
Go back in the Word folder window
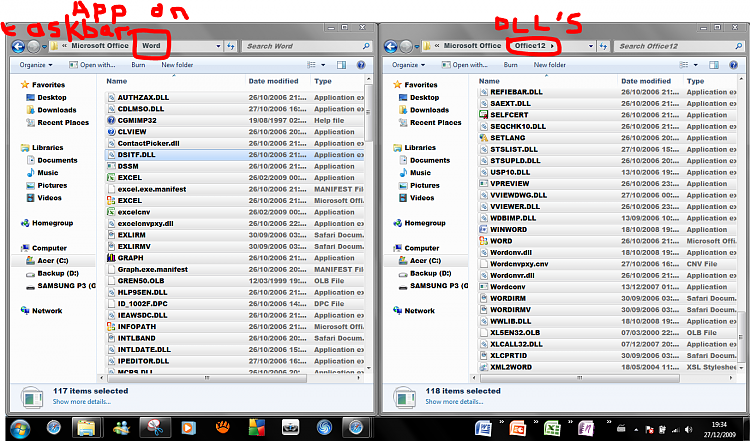pyautogui.click(x=18, y=46)
